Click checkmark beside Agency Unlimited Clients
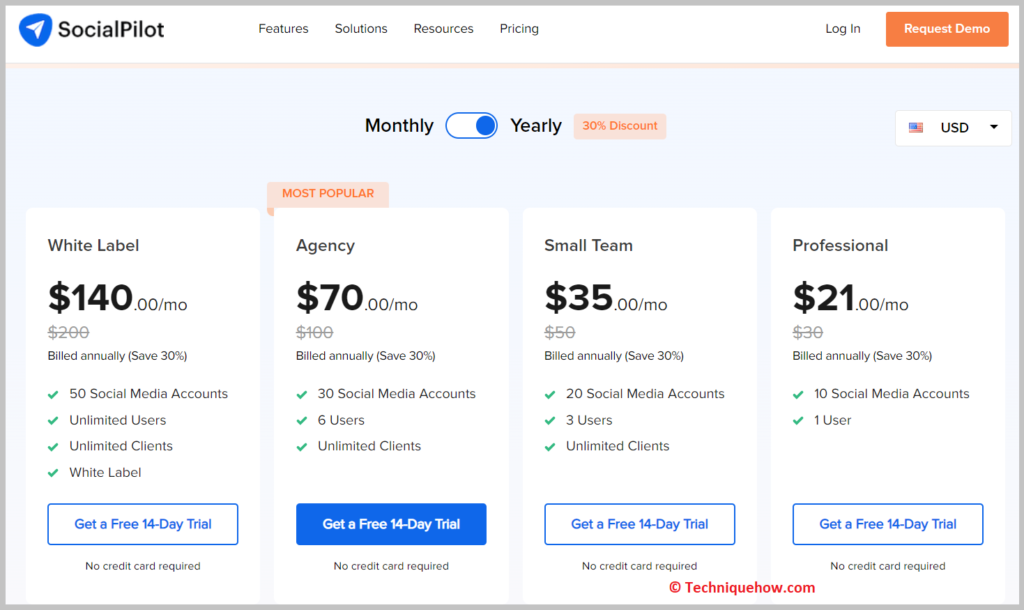The width and height of the screenshot is (1024, 610). click(302, 447)
